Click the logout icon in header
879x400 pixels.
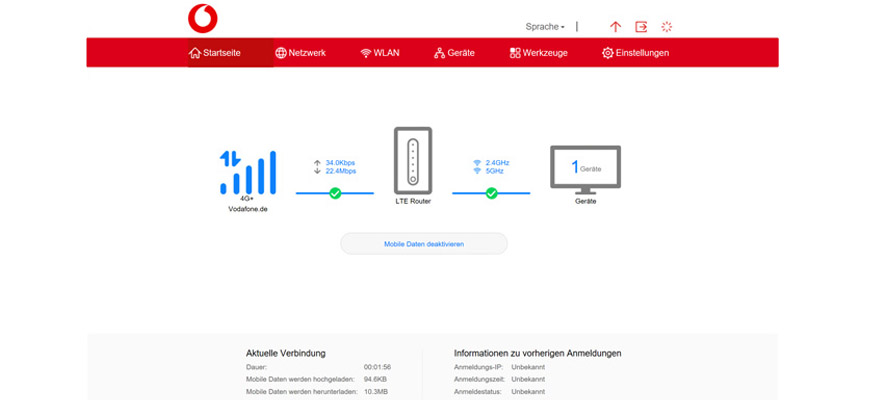tap(641, 27)
